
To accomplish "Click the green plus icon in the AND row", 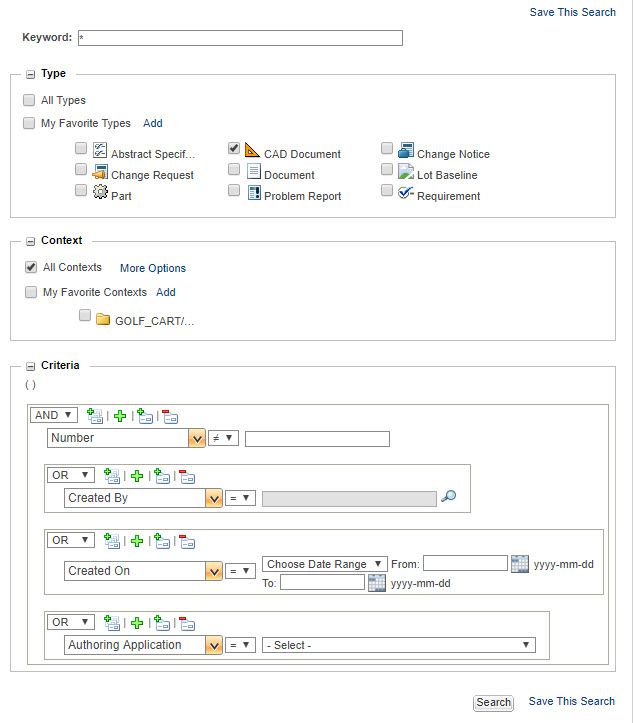I will pyautogui.click(x=120, y=416).
